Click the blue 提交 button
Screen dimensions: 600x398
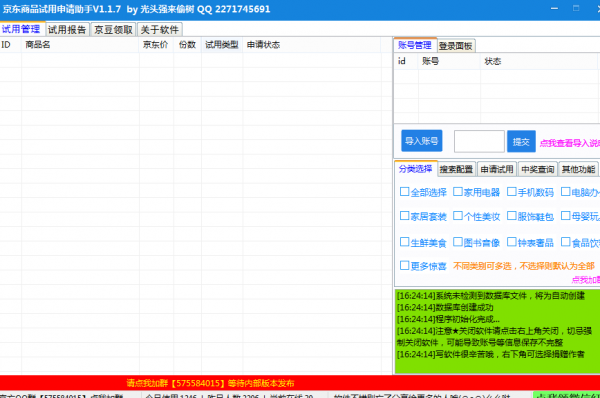coord(521,142)
